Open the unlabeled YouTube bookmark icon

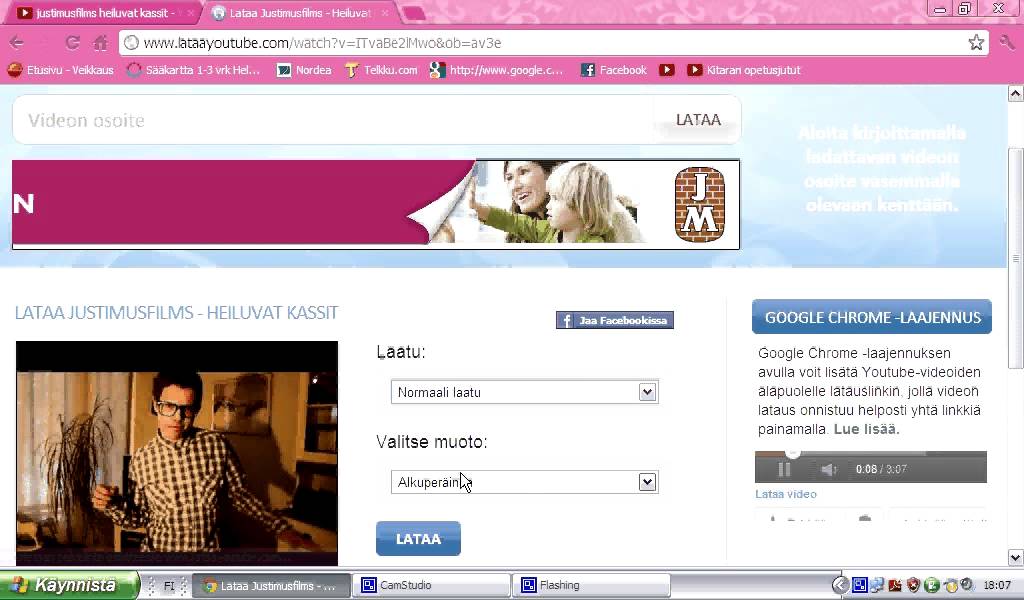[x=667, y=70]
